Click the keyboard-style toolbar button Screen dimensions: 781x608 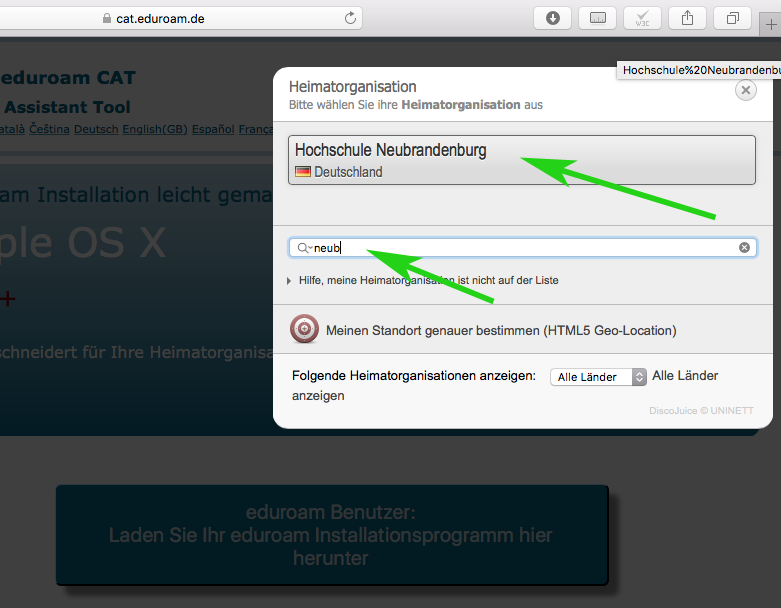coord(597,18)
